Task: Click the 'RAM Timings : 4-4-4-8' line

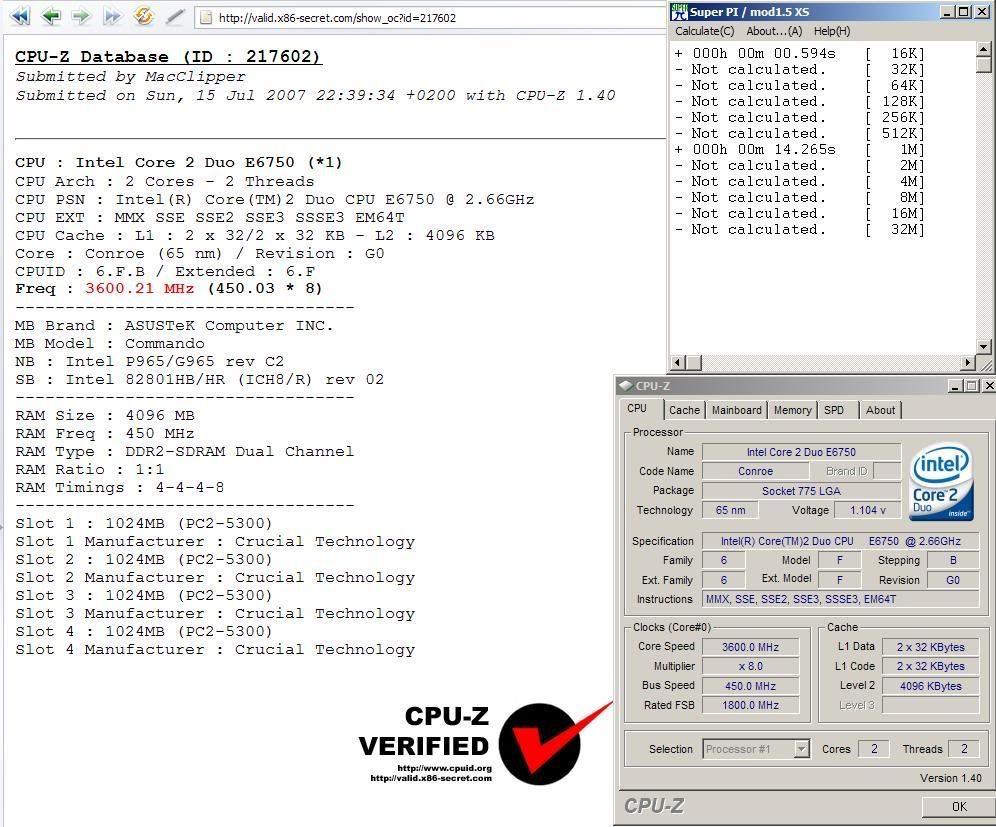Action: [119, 488]
